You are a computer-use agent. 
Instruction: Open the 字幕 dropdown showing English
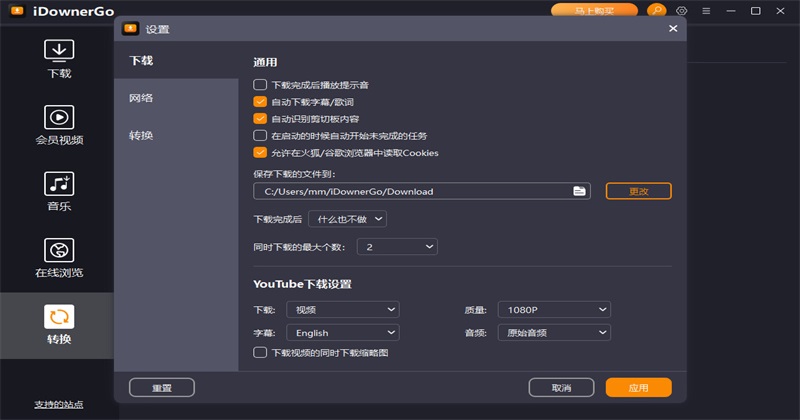343,332
